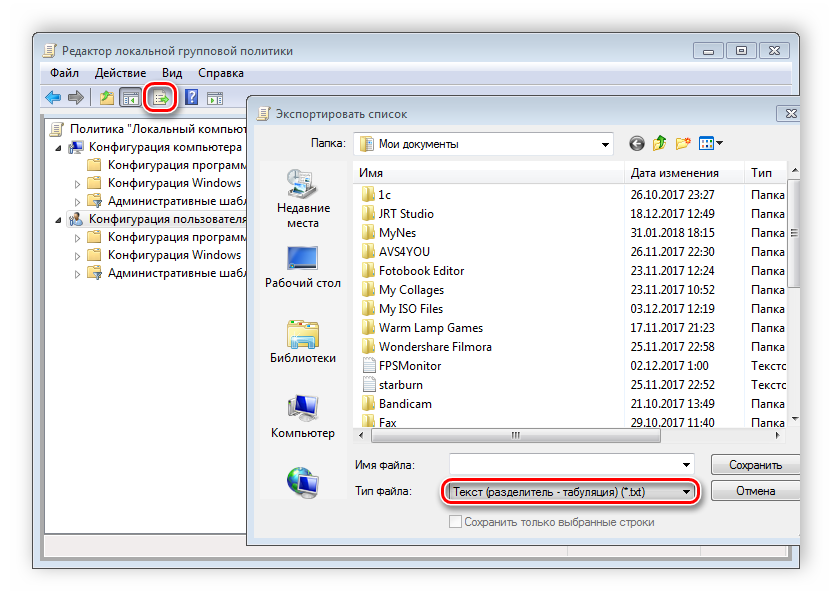
Task: Go to Рабочий стол in the places bar
Action: (x=303, y=267)
